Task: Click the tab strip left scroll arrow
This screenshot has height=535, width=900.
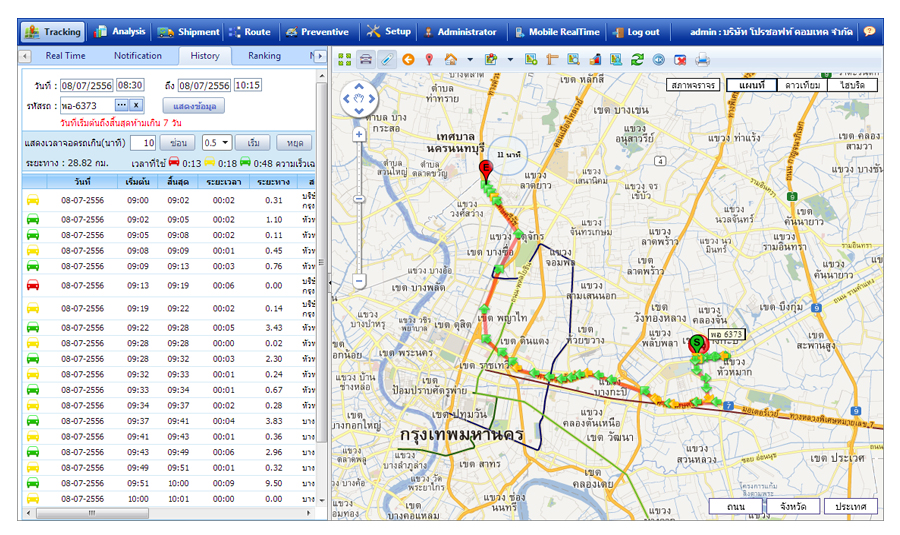Action: 25,56
